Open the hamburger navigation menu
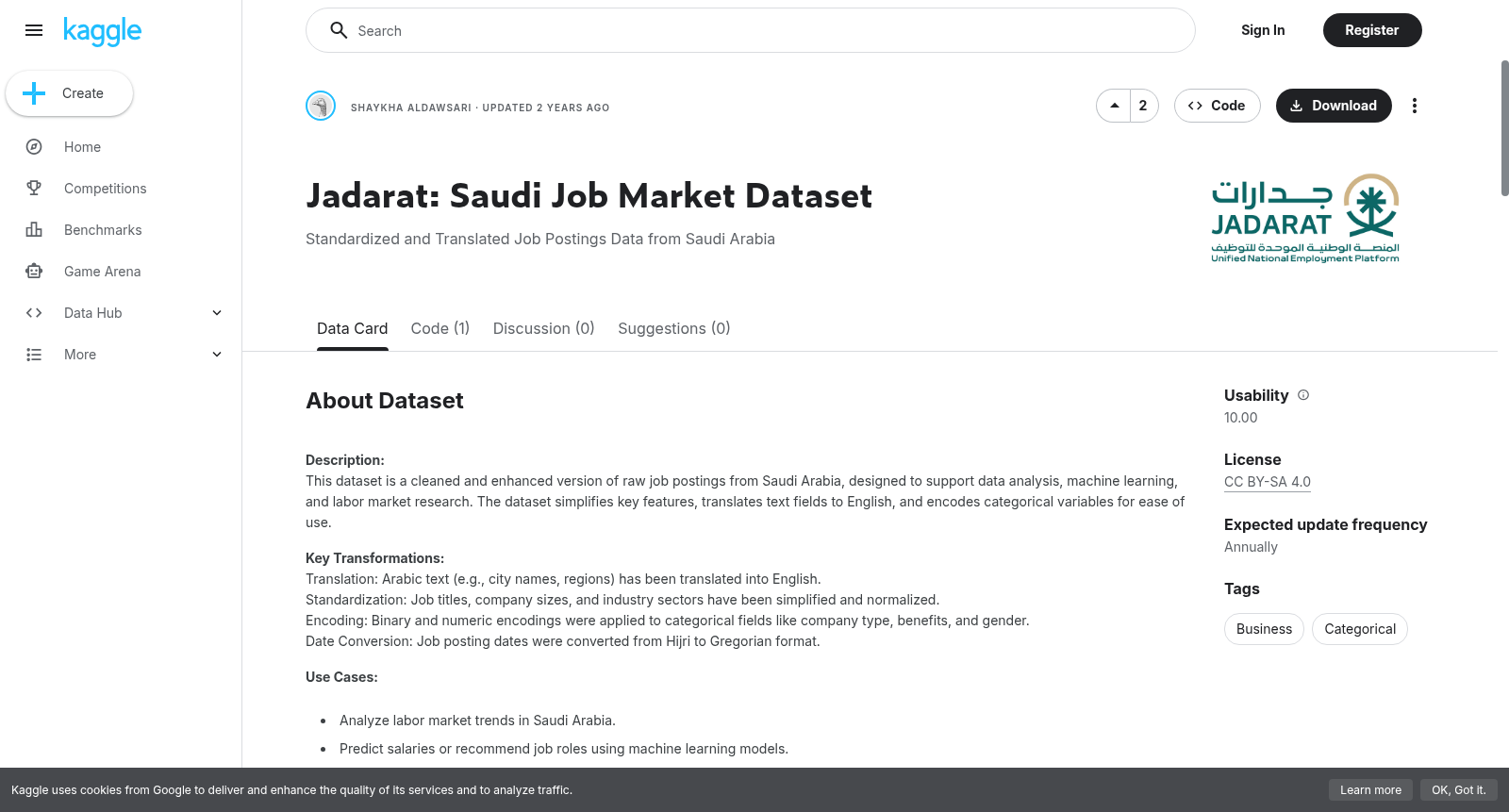Image resolution: width=1509 pixels, height=812 pixels. [x=34, y=30]
